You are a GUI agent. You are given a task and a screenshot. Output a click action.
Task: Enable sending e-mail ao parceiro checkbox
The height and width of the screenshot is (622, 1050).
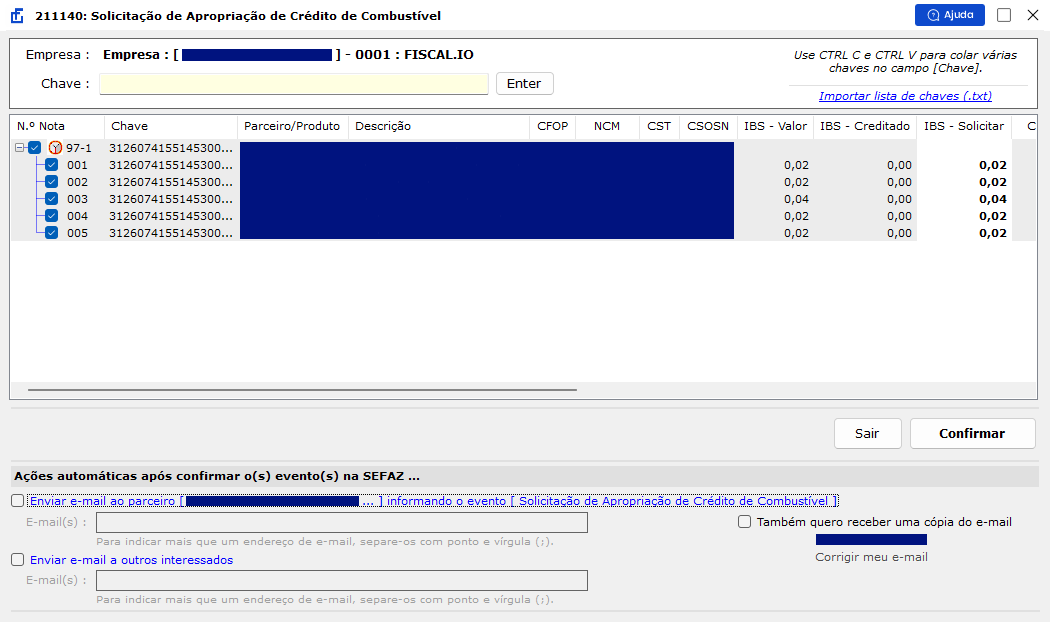pyautogui.click(x=17, y=501)
